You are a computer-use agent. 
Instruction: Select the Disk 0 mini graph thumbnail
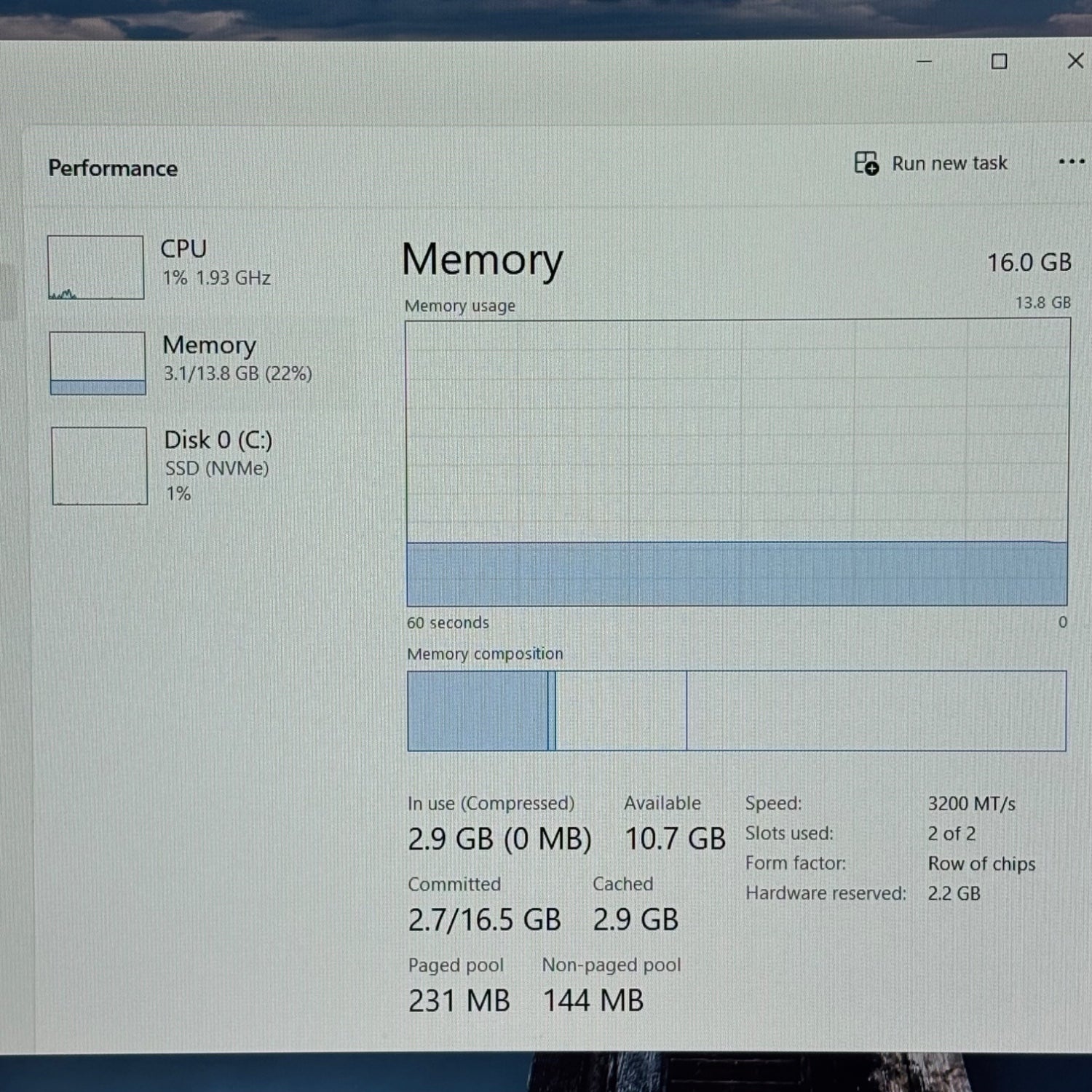pos(99,466)
